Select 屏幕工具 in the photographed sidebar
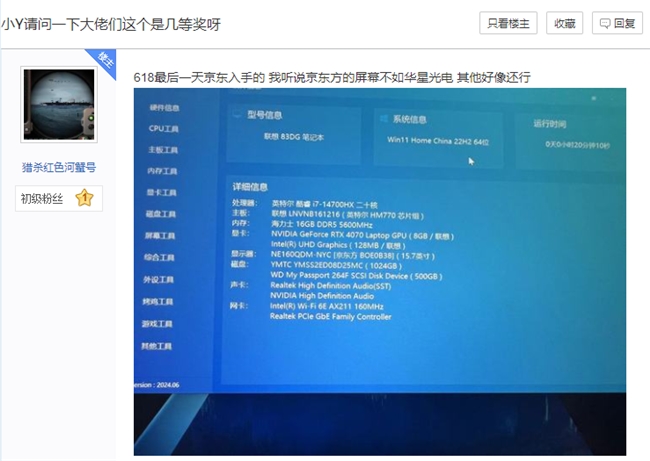Image resolution: width=650 pixels, height=461 pixels. (x=160, y=235)
